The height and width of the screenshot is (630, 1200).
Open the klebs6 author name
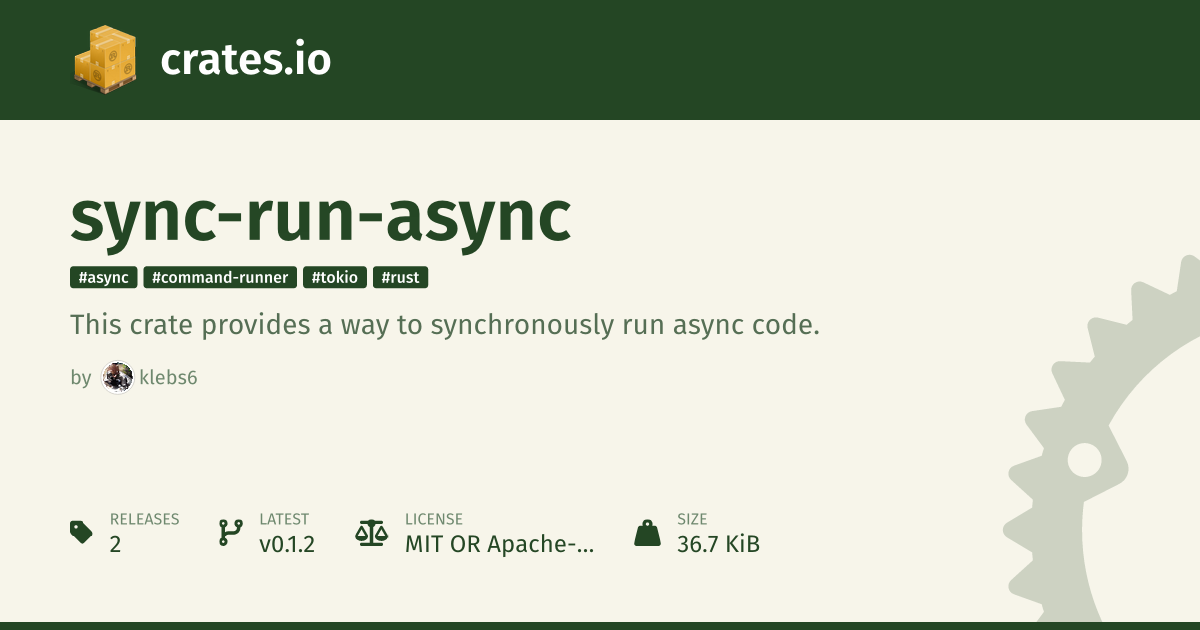pos(168,378)
